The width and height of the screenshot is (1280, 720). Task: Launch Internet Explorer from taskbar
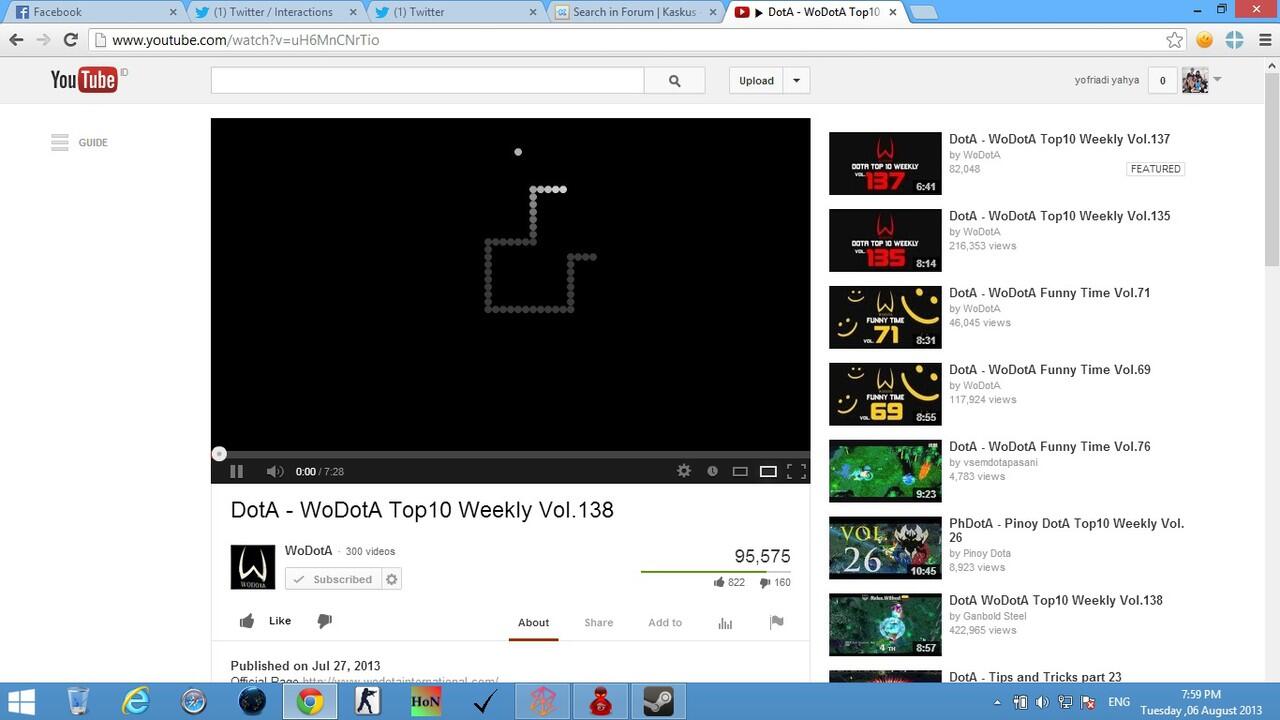point(135,701)
